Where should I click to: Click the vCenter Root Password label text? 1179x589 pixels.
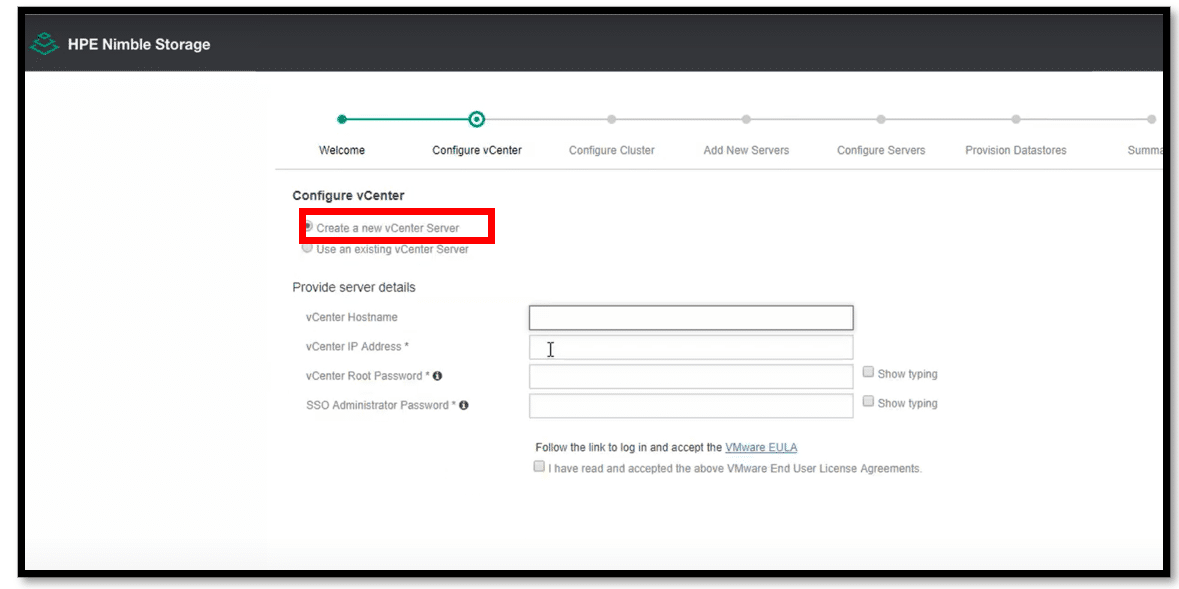pyautogui.click(x=367, y=375)
